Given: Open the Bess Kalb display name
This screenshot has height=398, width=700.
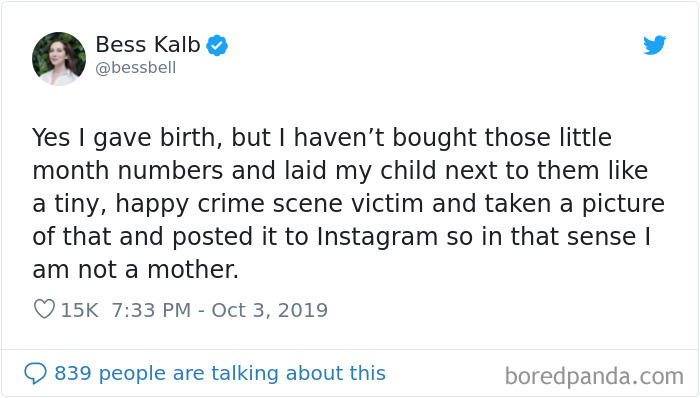Looking at the screenshot, I should pos(148,45).
